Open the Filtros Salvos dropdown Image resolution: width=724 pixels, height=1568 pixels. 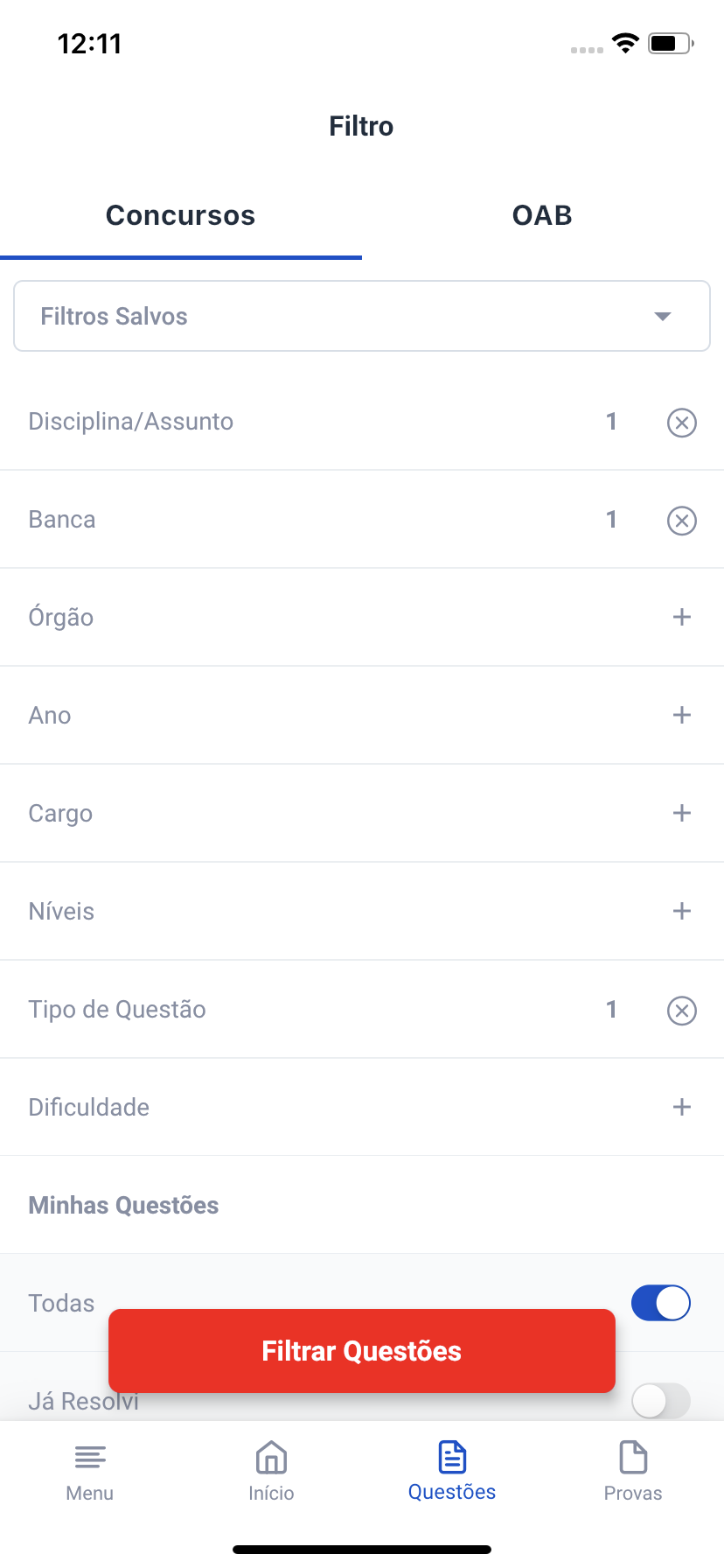[362, 316]
